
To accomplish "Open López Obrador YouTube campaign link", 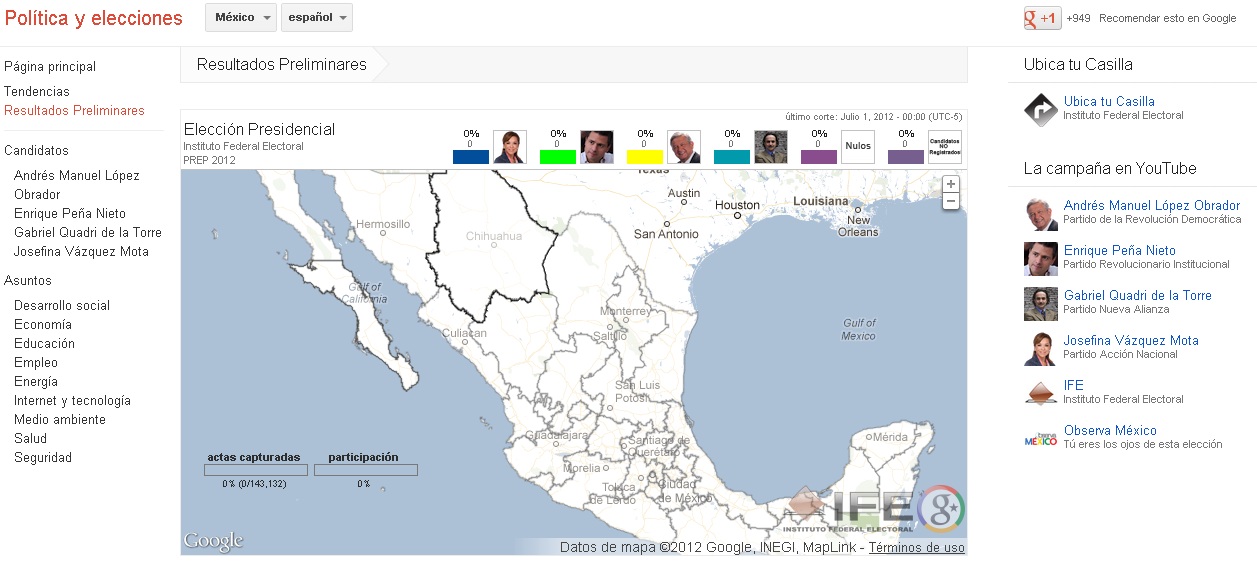I will (x=1152, y=206).
